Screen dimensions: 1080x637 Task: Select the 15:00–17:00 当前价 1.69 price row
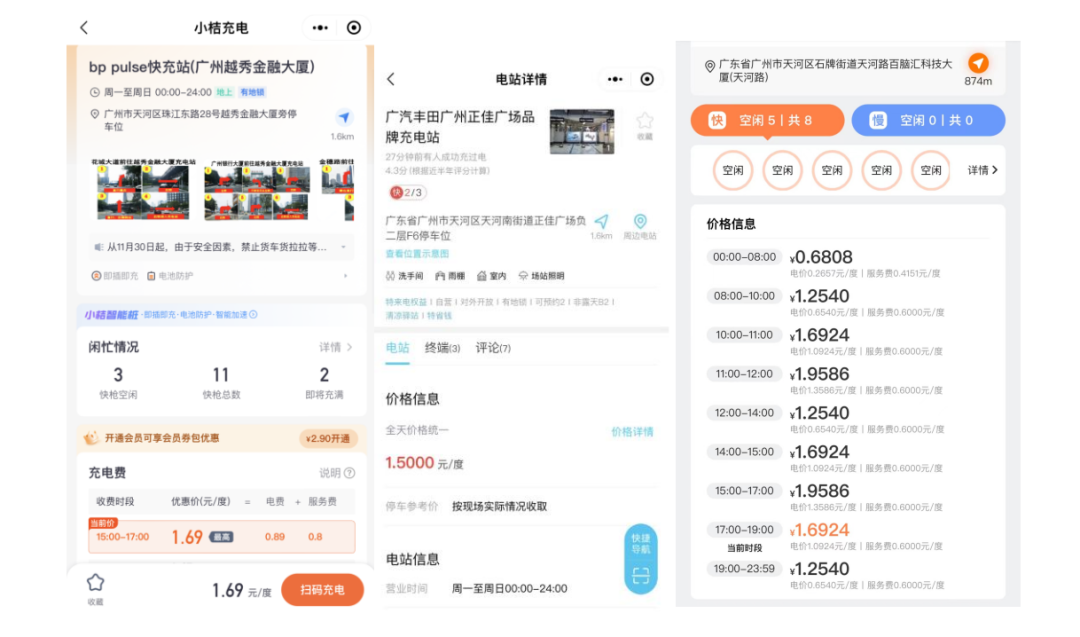(222, 536)
